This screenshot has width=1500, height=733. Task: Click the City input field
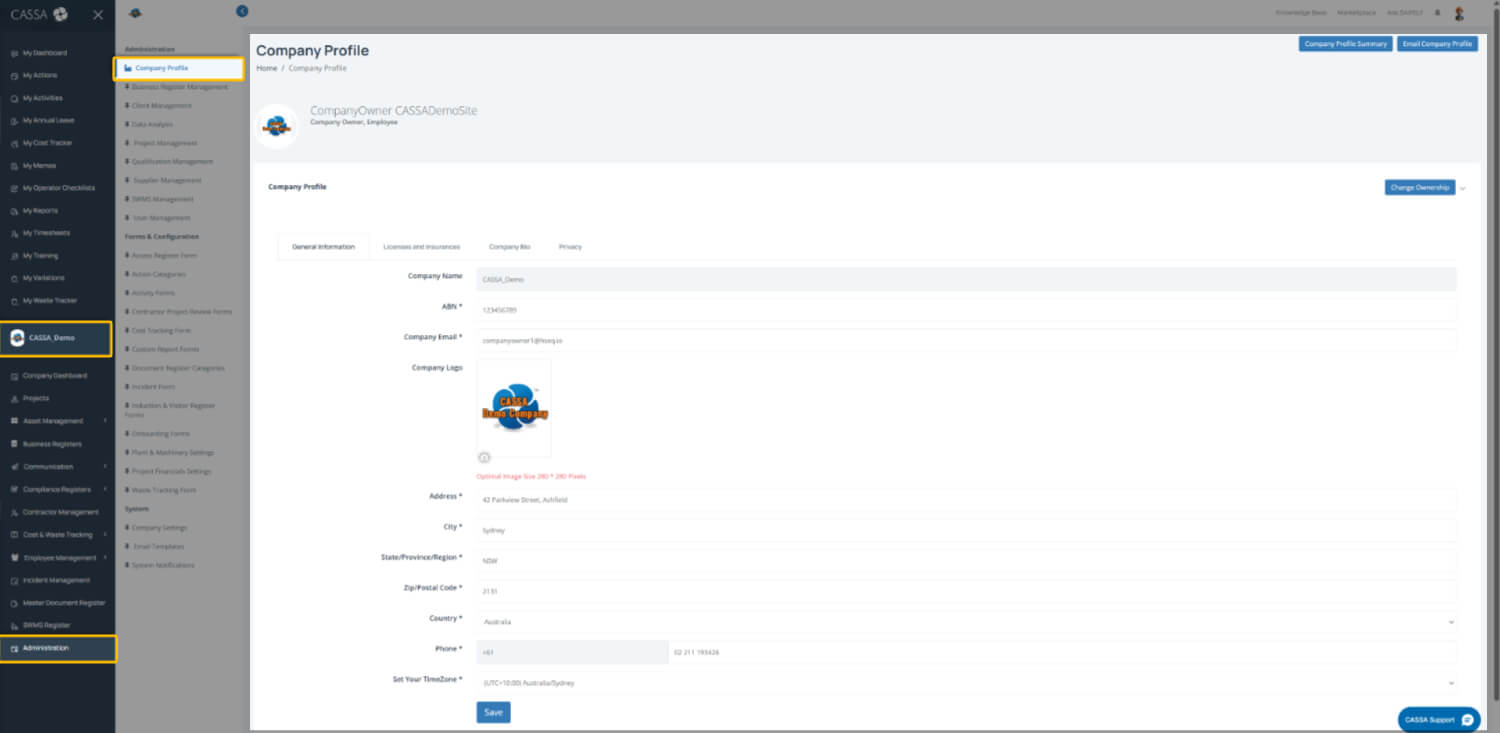pyautogui.click(x=966, y=530)
